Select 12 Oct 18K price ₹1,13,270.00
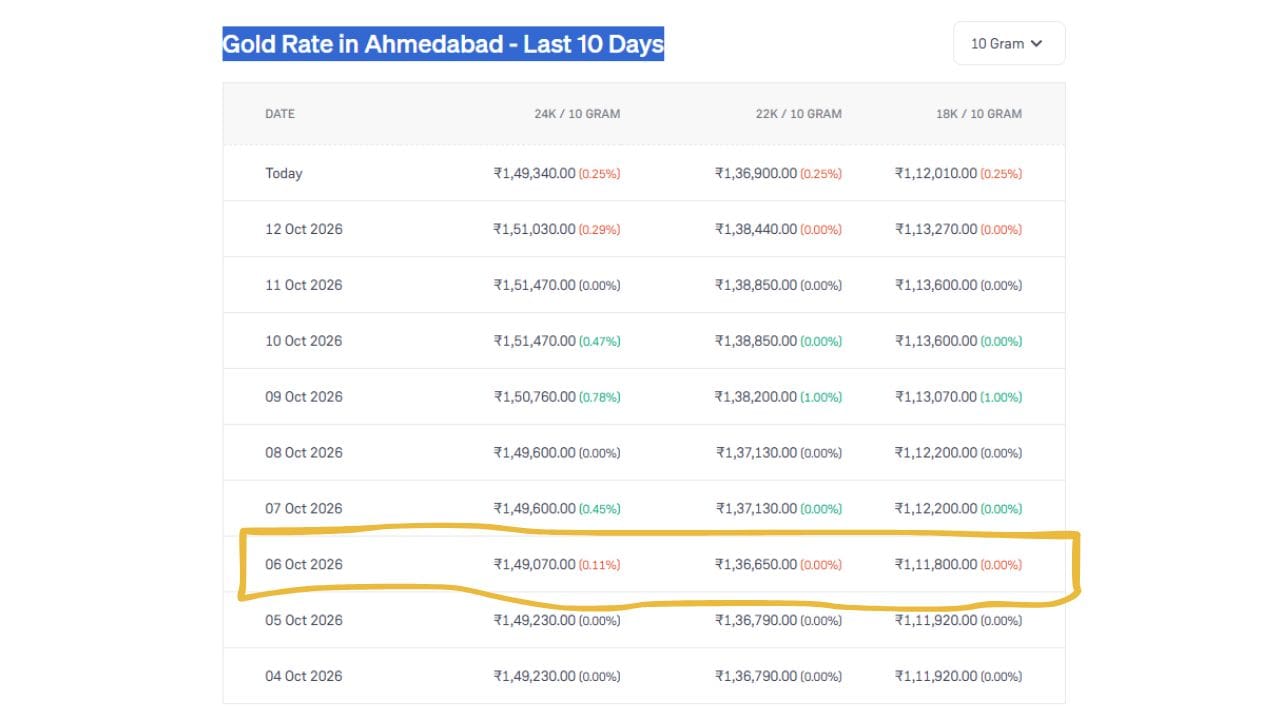 click(x=936, y=229)
